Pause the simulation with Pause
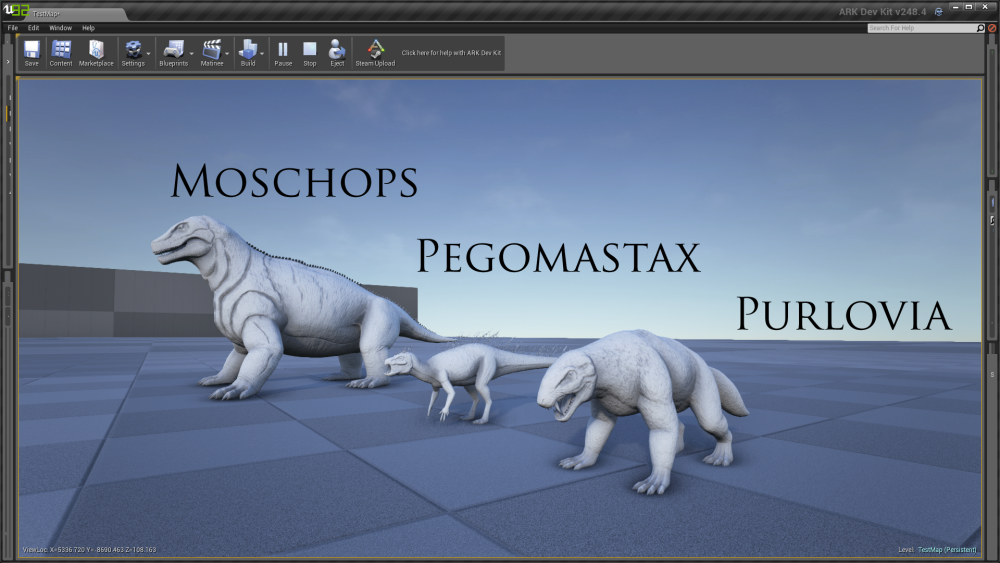Screen dimensions: 1000x563 pyautogui.click(x=283, y=53)
